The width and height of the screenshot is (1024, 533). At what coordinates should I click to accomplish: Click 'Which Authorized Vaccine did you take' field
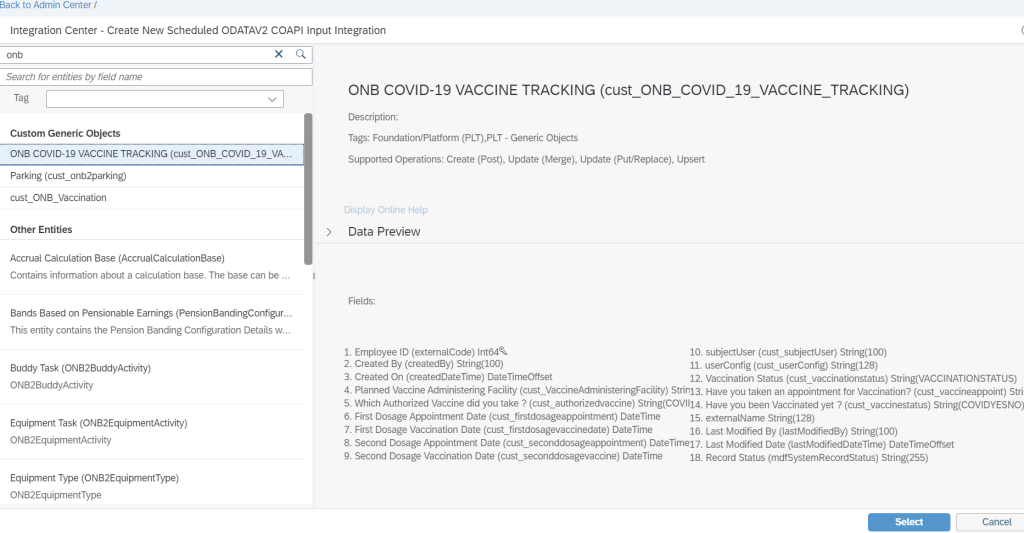517,403
